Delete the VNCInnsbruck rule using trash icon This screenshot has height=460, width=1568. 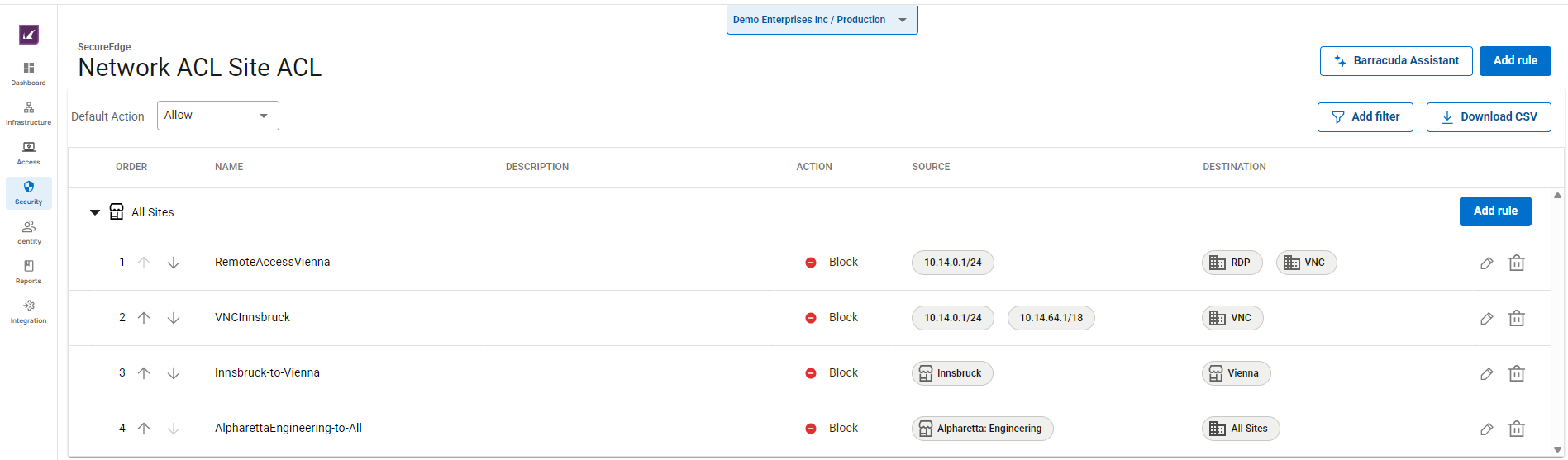(x=1516, y=319)
